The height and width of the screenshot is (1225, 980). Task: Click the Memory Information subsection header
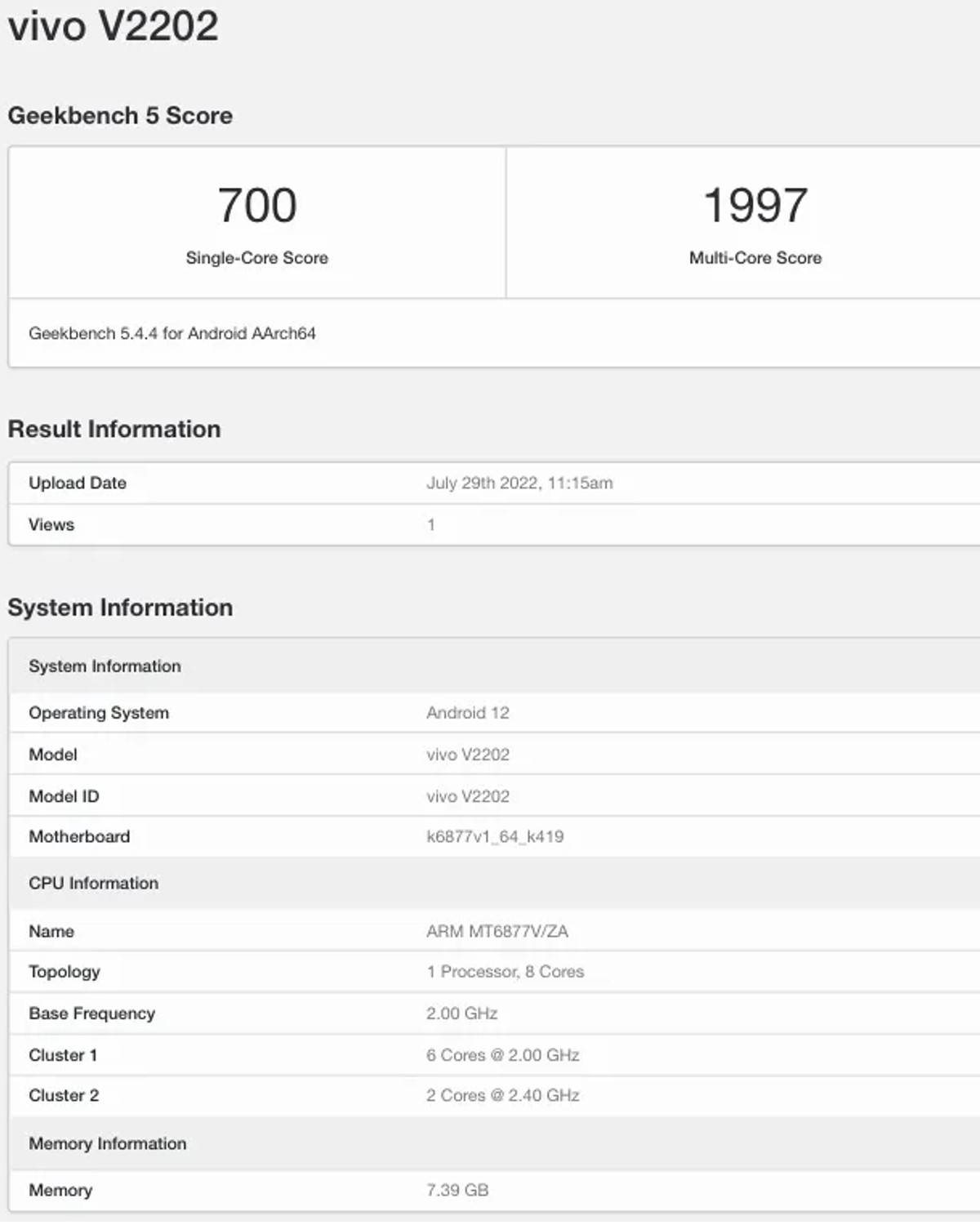pos(107,1143)
